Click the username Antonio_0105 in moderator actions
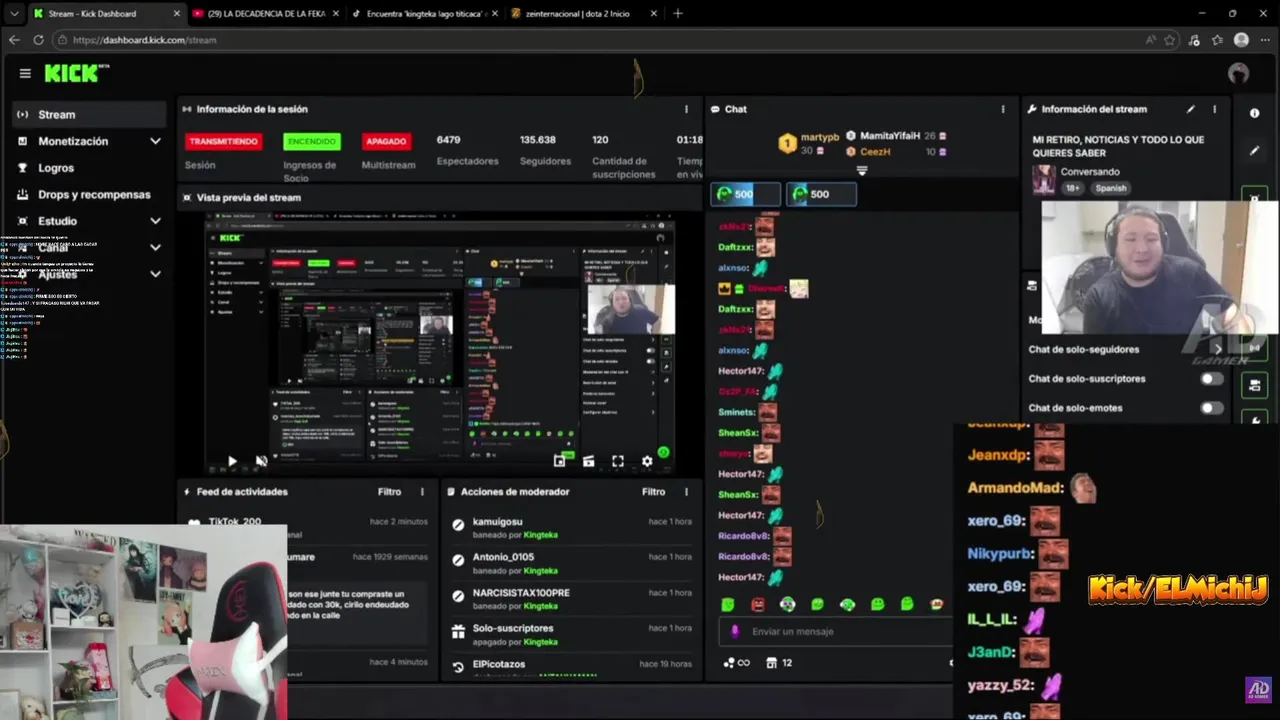The height and width of the screenshot is (720, 1280). 503,557
